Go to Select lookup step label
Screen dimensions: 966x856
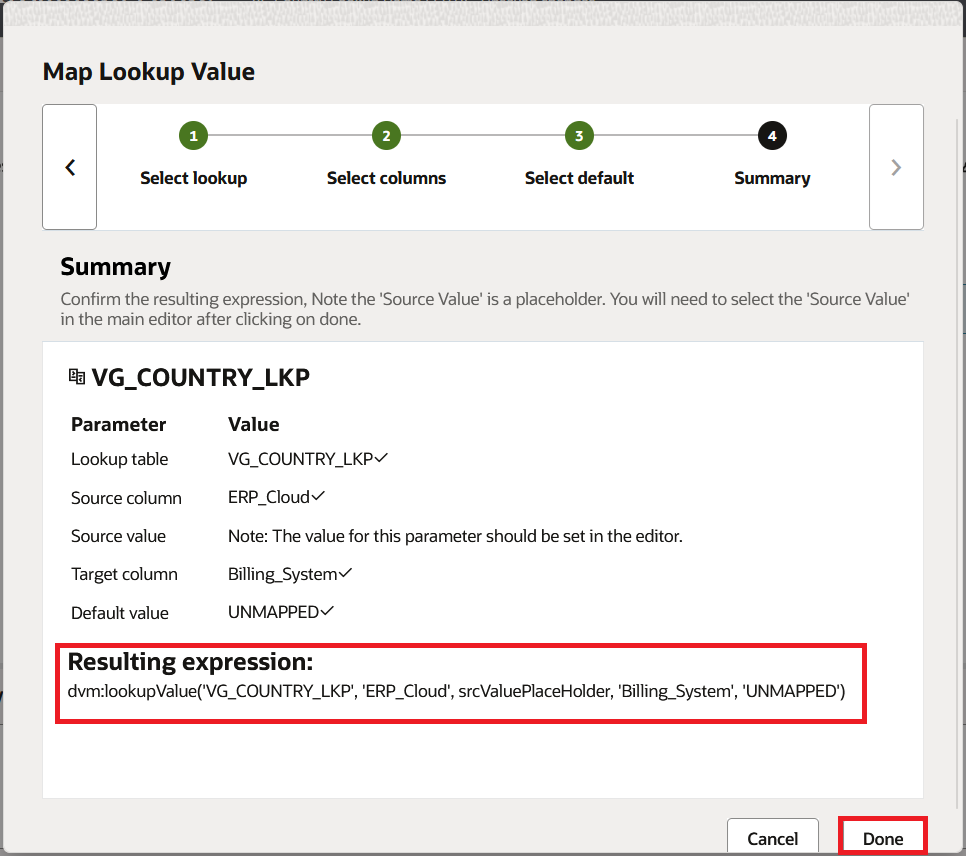tap(193, 178)
